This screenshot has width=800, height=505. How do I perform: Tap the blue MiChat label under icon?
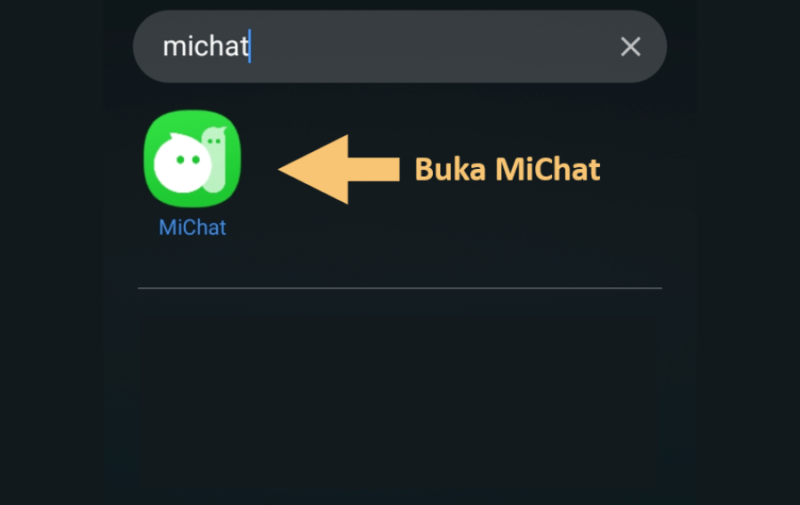coord(192,227)
